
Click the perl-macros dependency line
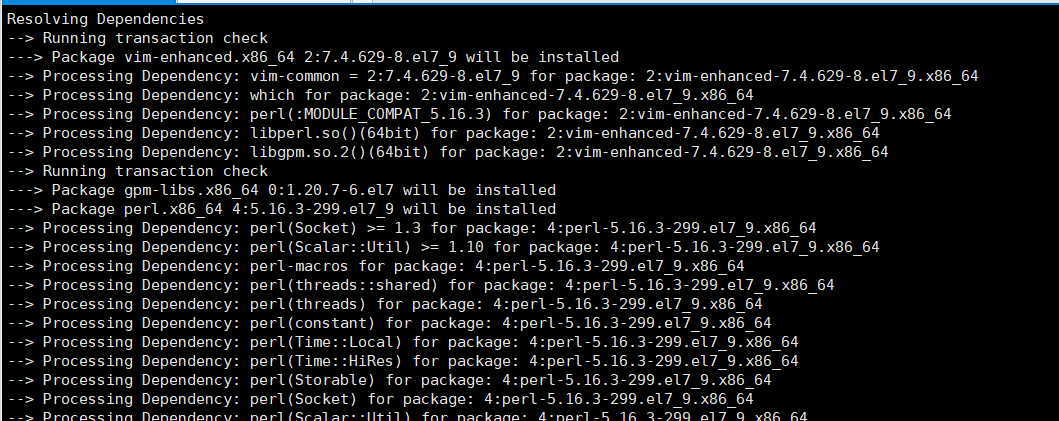pyautogui.click(x=376, y=266)
